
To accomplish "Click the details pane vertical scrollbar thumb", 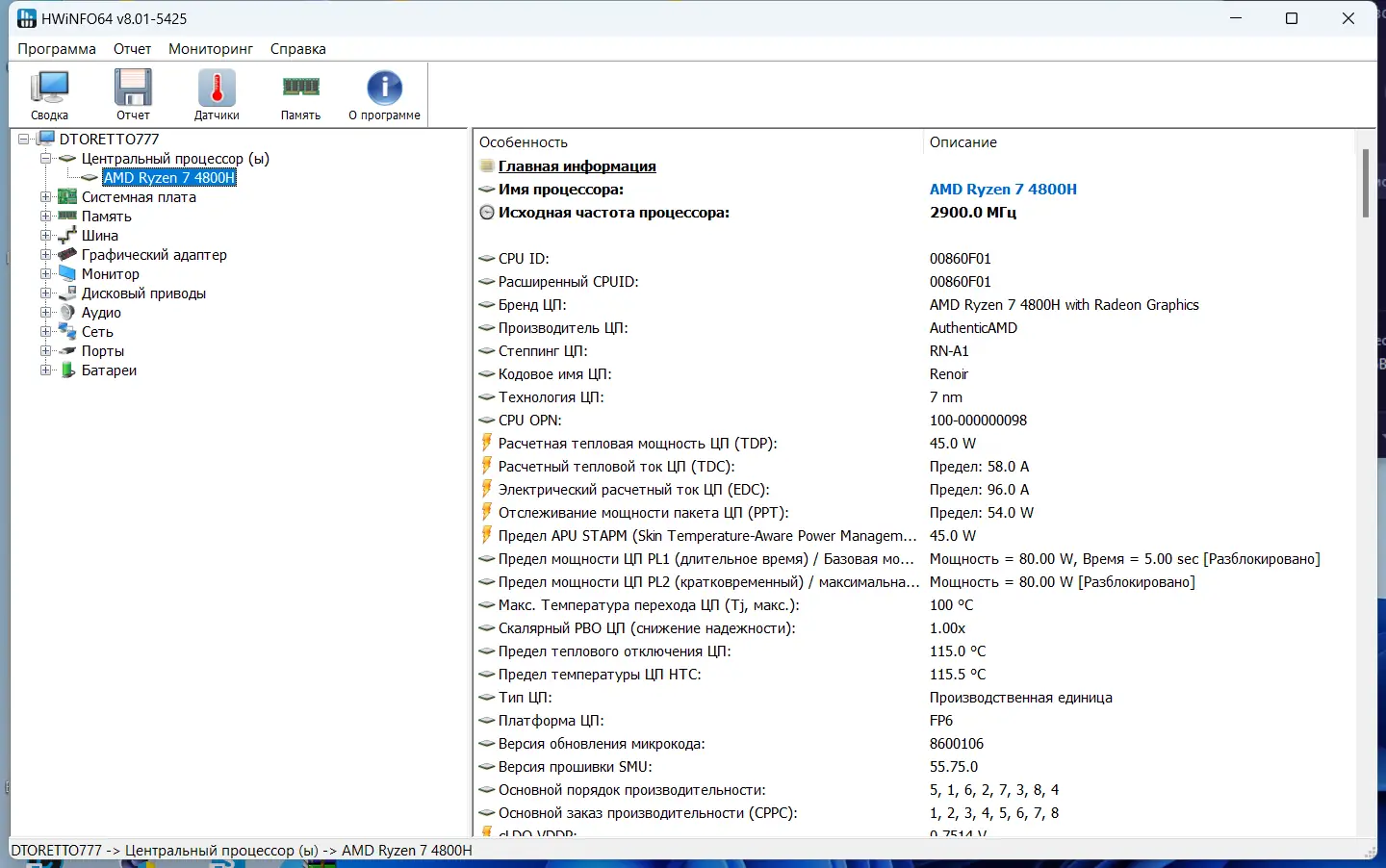I will point(1365,183).
